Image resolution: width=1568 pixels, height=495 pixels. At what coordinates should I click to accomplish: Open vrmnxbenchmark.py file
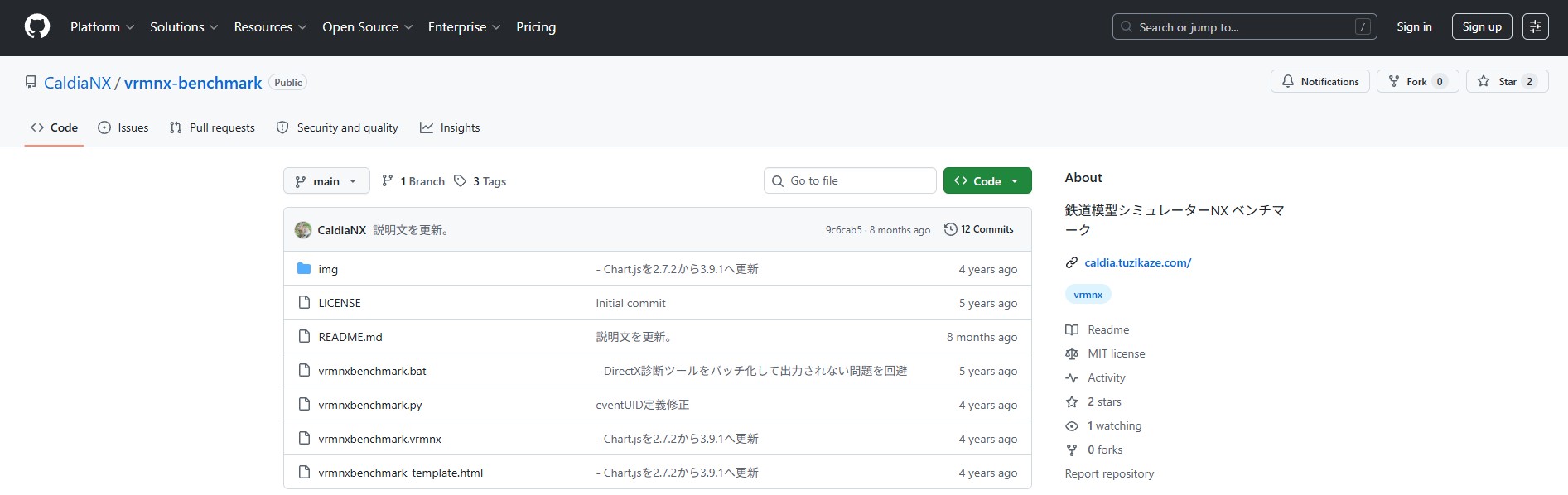pos(370,405)
